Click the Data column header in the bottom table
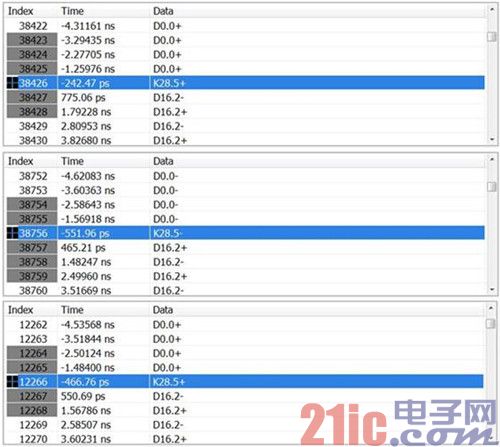The image size is (500, 447). (163, 310)
